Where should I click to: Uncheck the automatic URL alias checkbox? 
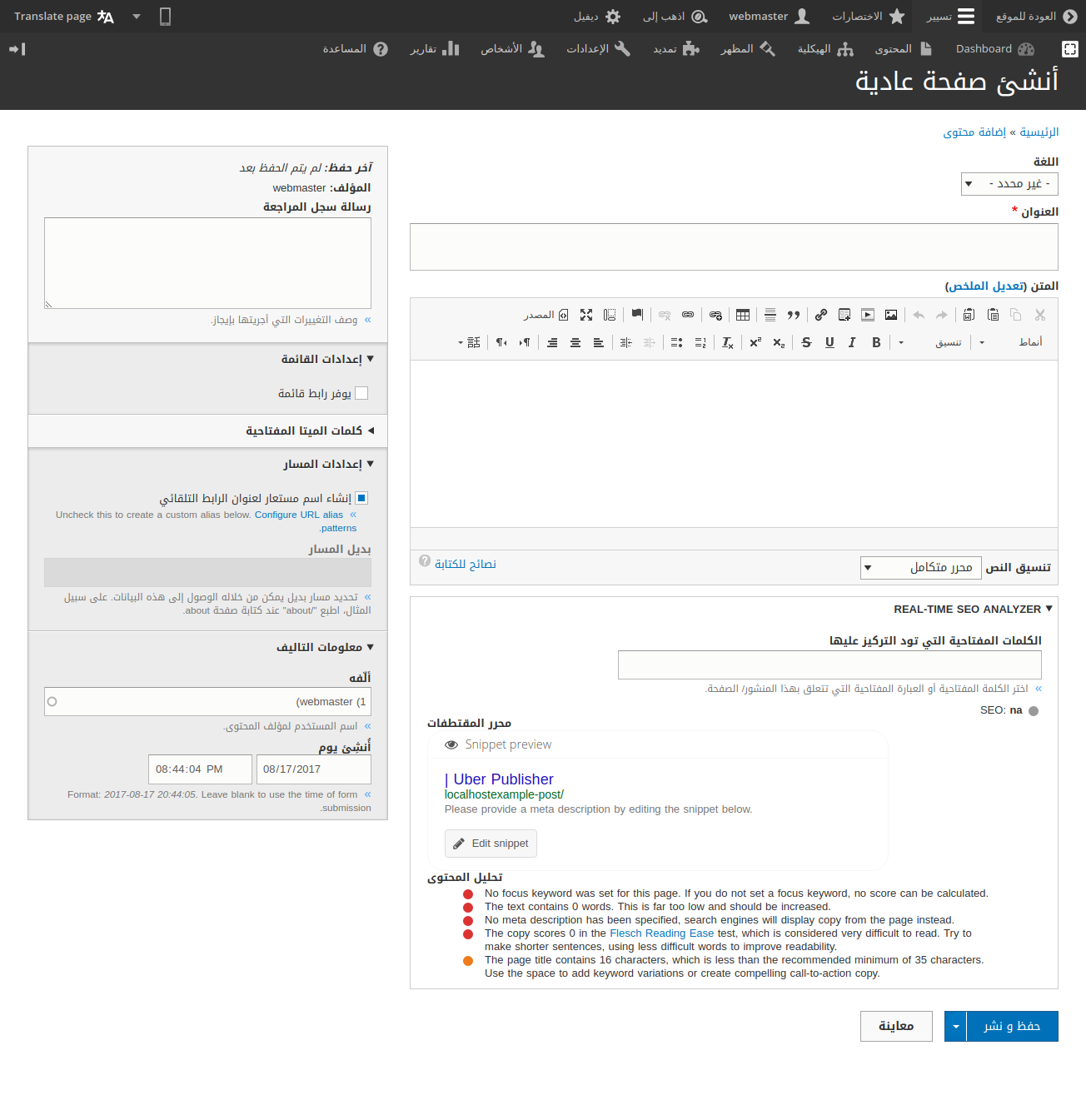[361, 497]
